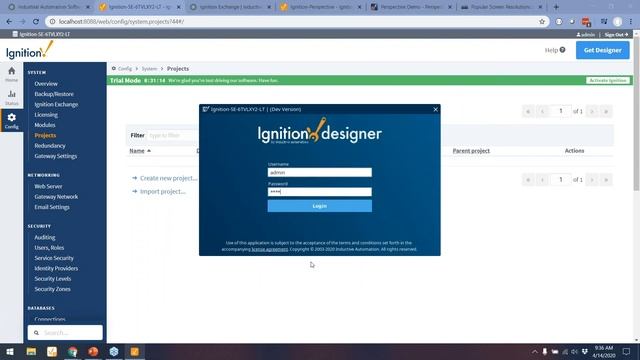The height and width of the screenshot is (360, 640).
Task: Click browser back arrow
Action: tap(9, 22)
